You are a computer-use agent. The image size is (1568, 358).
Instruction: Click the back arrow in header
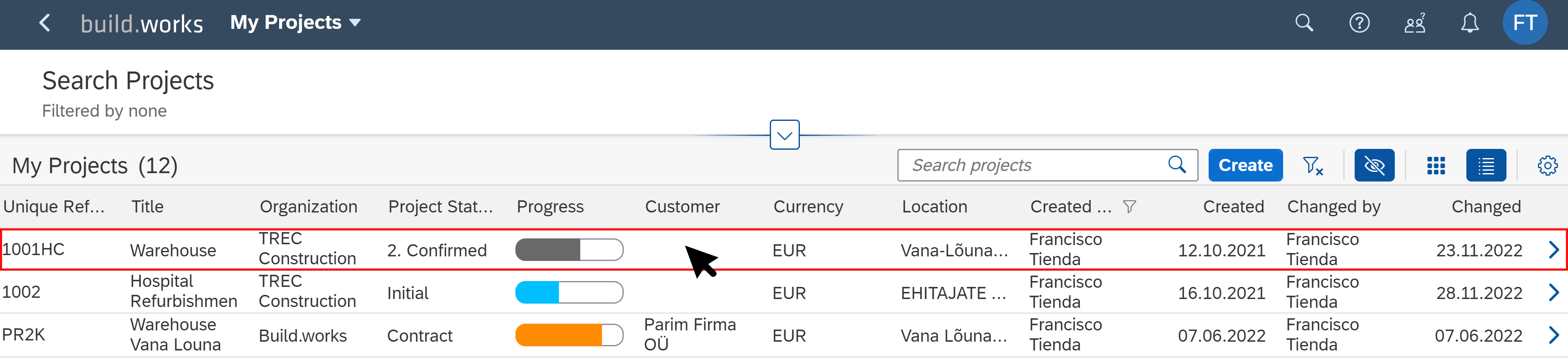pos(44,23)
